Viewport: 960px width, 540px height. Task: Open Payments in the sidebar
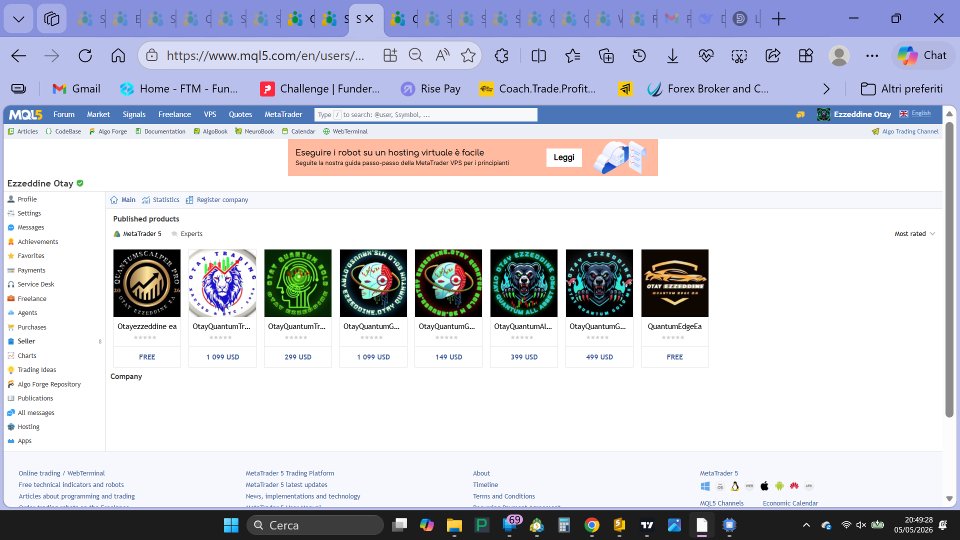pos(31,270)
